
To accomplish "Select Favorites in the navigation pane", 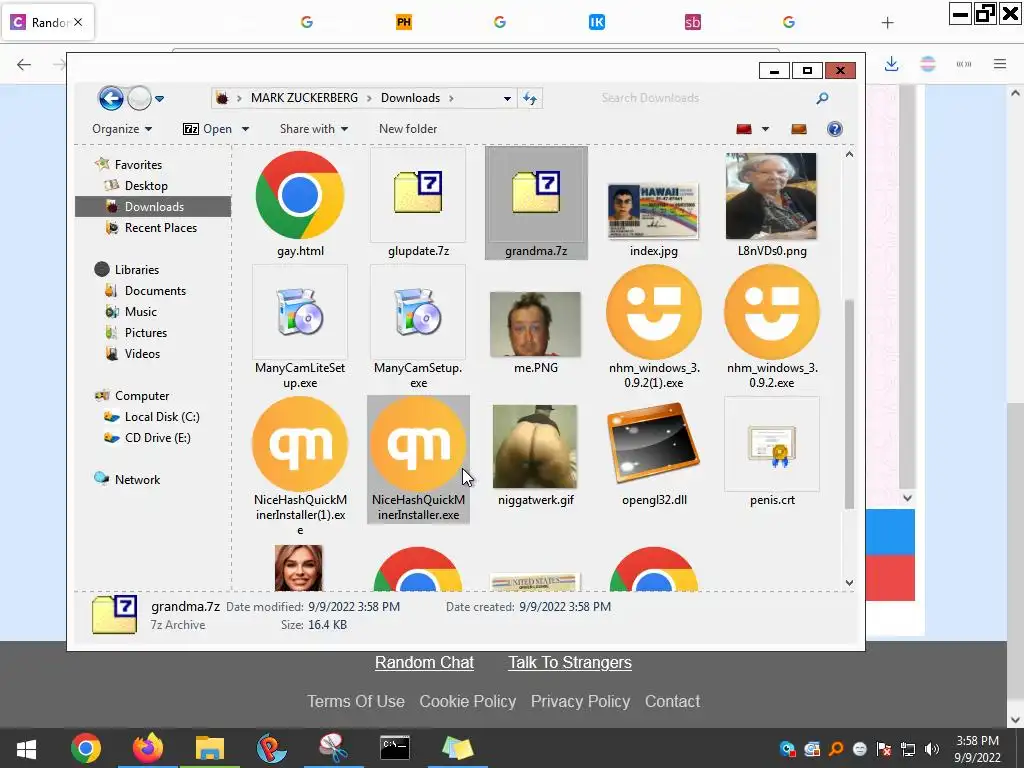I will click(138, 165).
